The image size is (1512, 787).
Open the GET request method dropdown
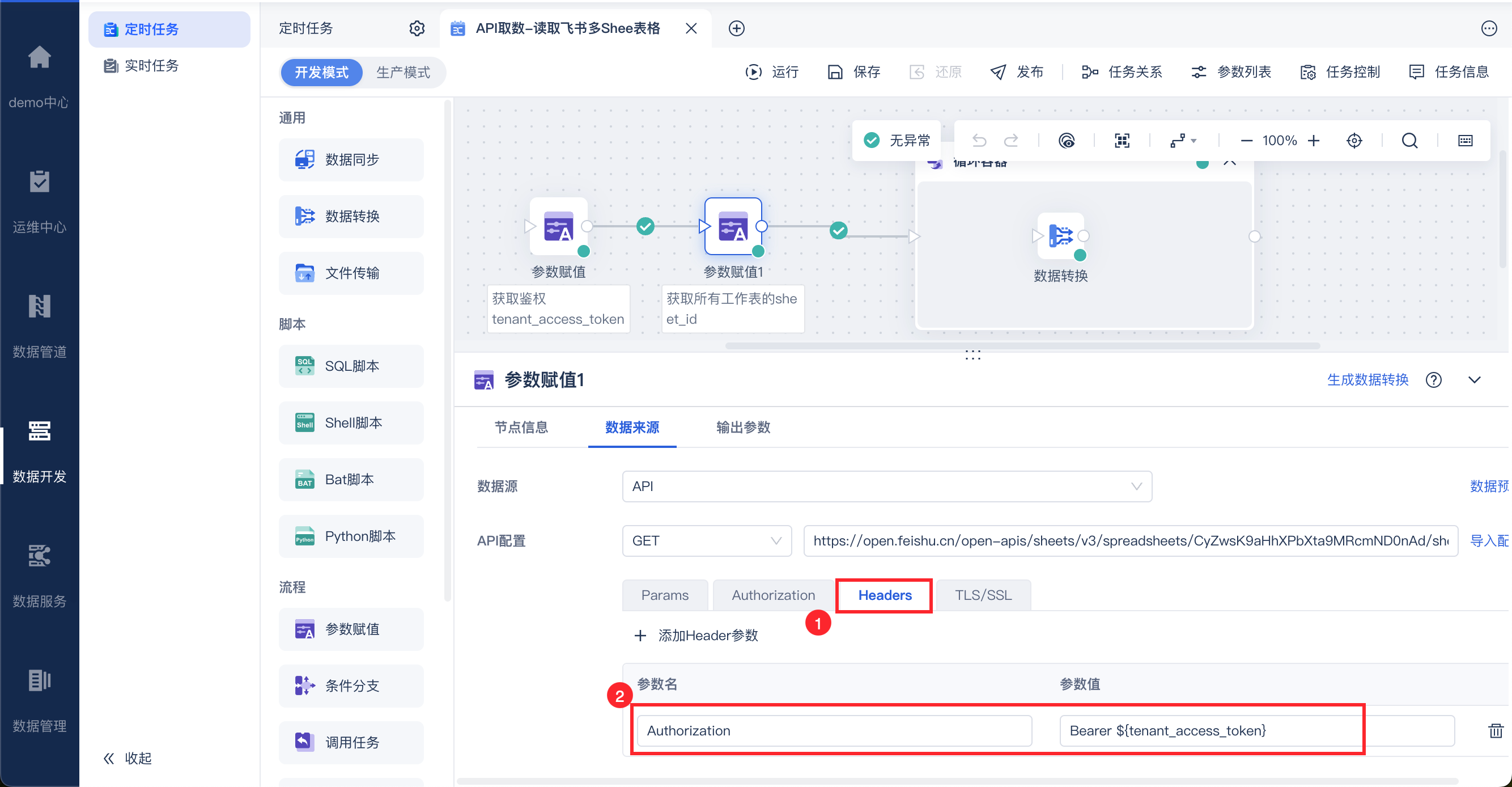click(706, 540)
